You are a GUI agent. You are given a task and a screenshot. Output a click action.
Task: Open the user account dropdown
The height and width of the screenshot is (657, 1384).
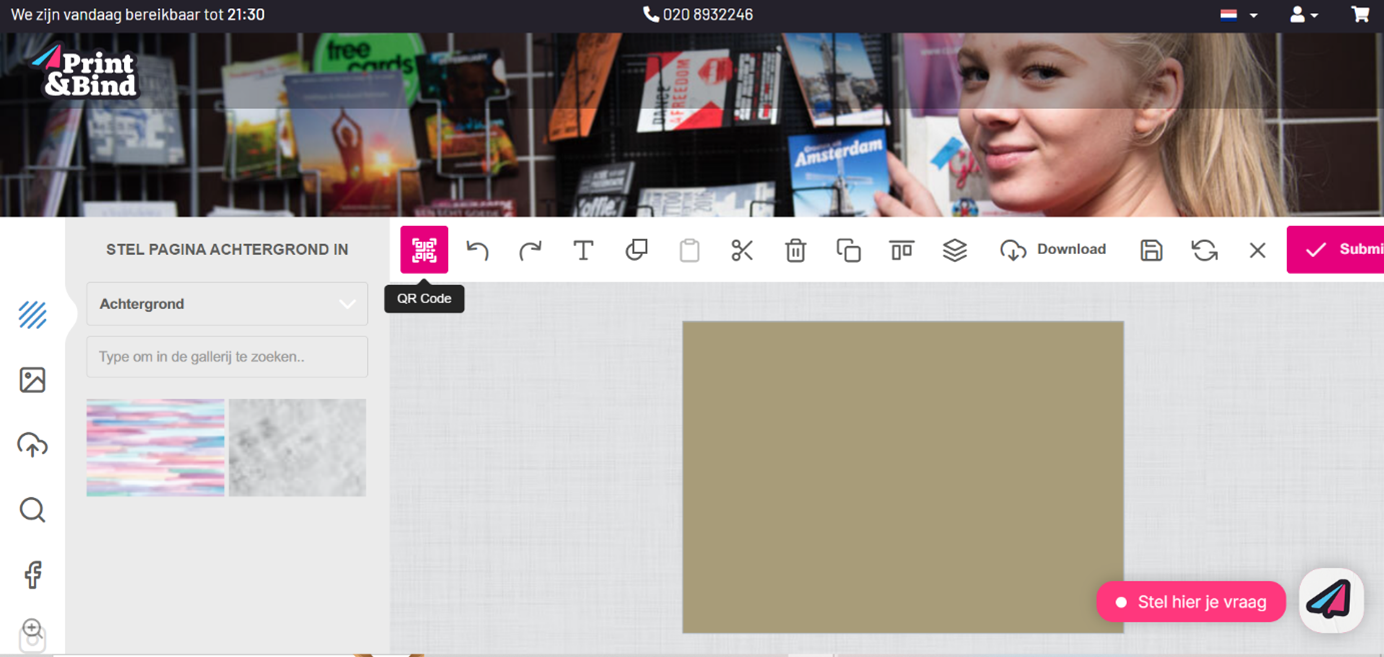click(1304, 15)
